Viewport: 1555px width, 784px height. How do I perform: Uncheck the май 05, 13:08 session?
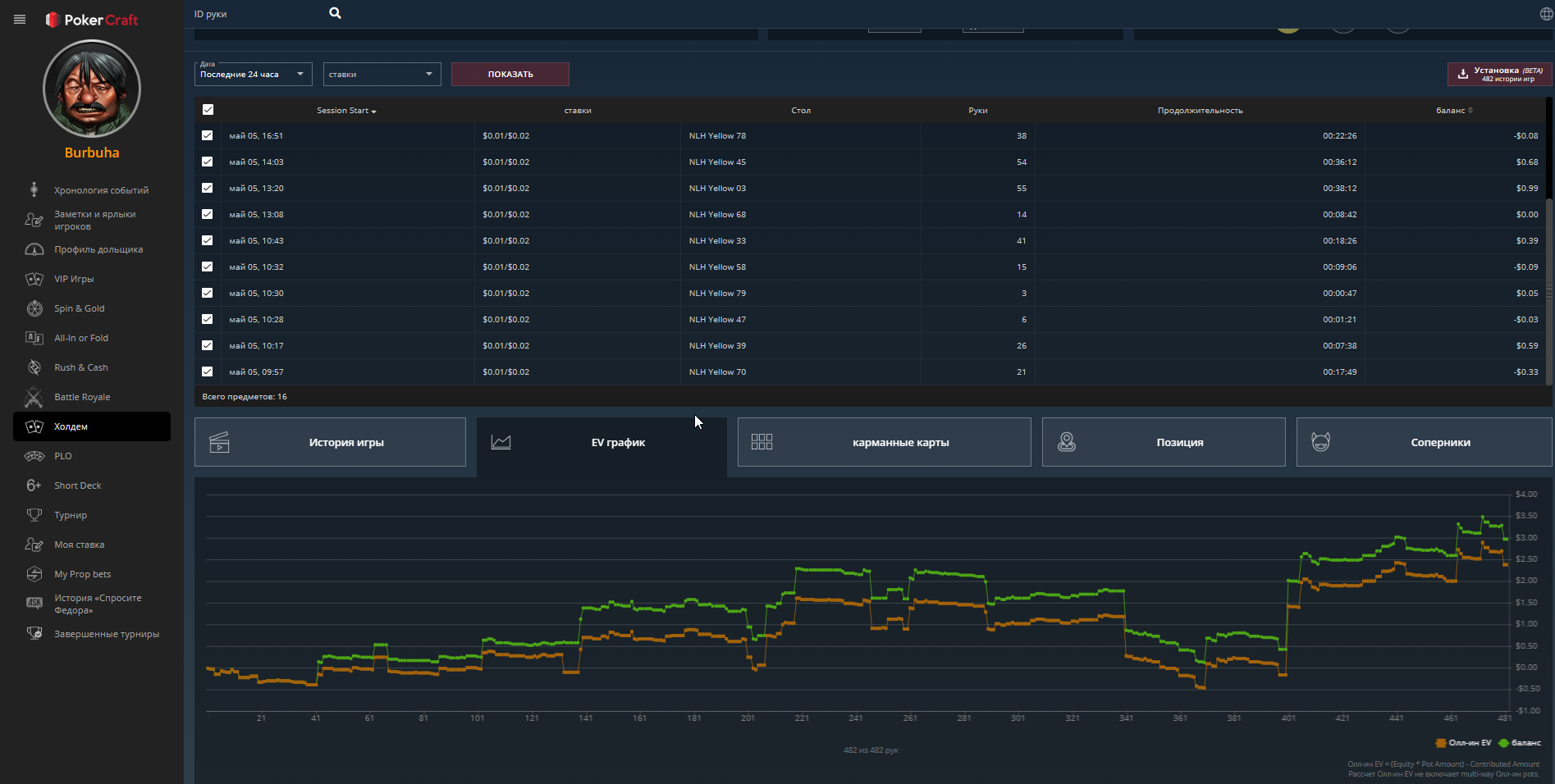207,214
